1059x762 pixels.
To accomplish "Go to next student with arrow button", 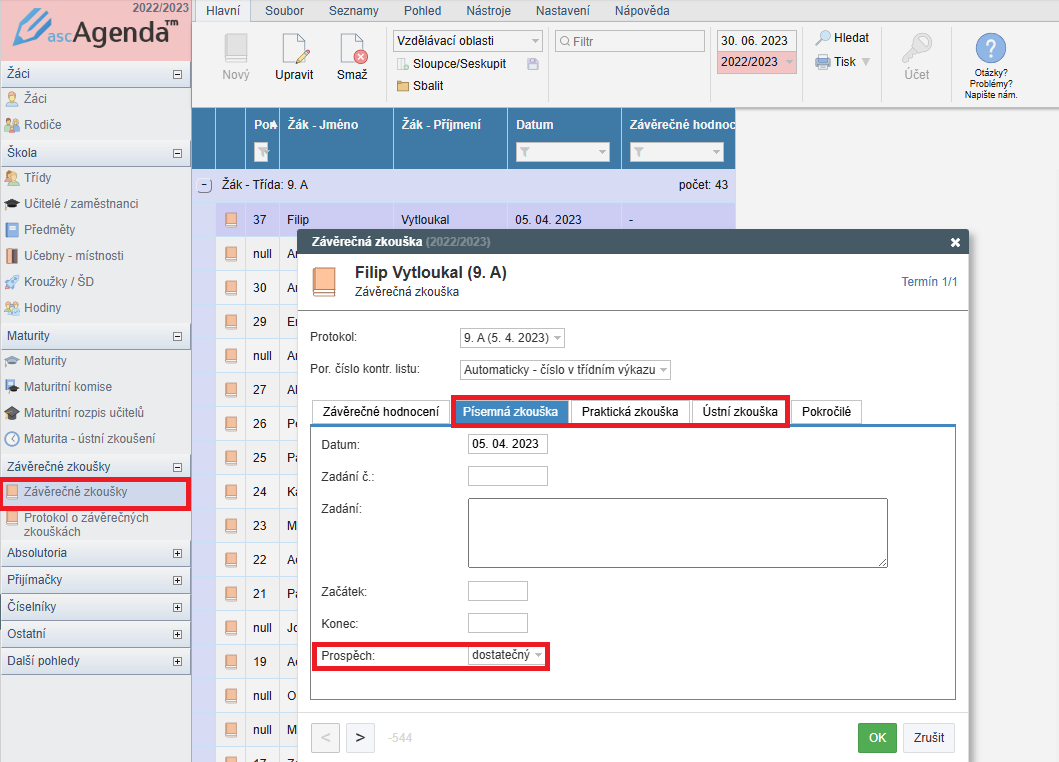I will click(x=360, y=738).
